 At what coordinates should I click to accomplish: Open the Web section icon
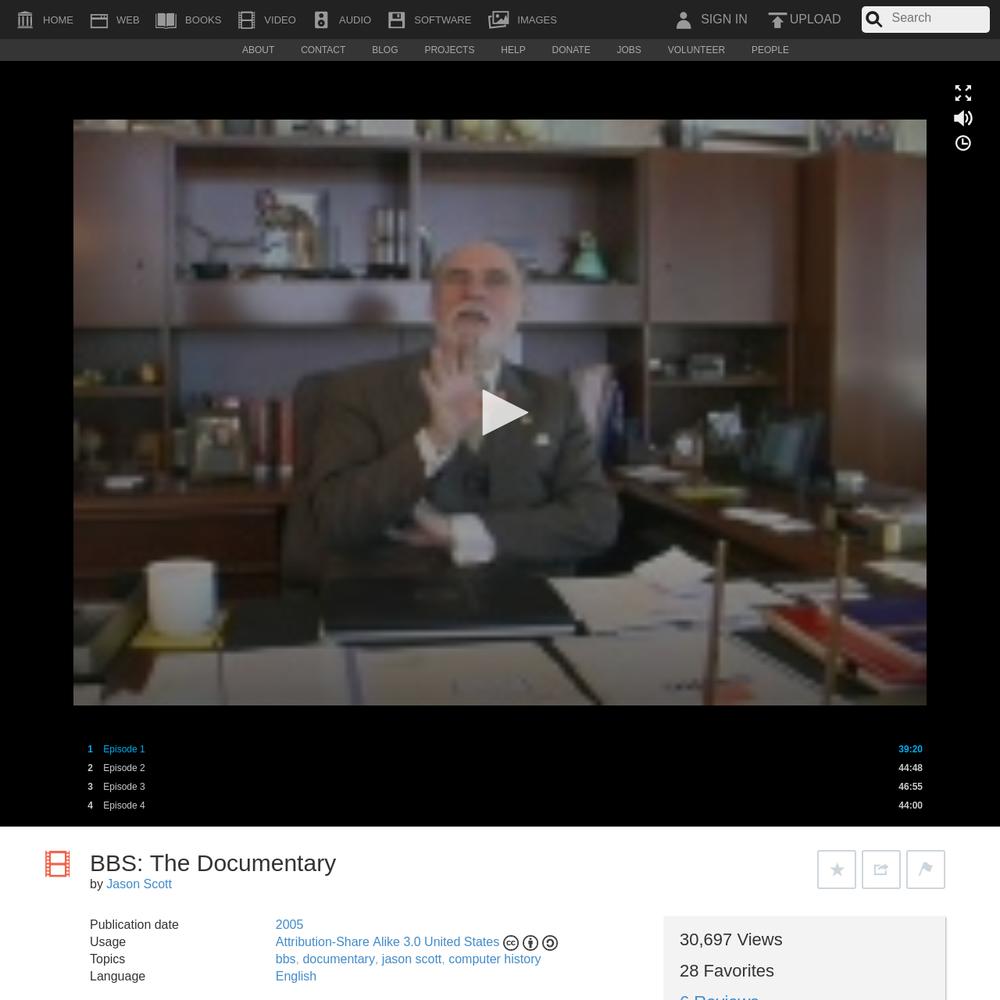[99, 20]
